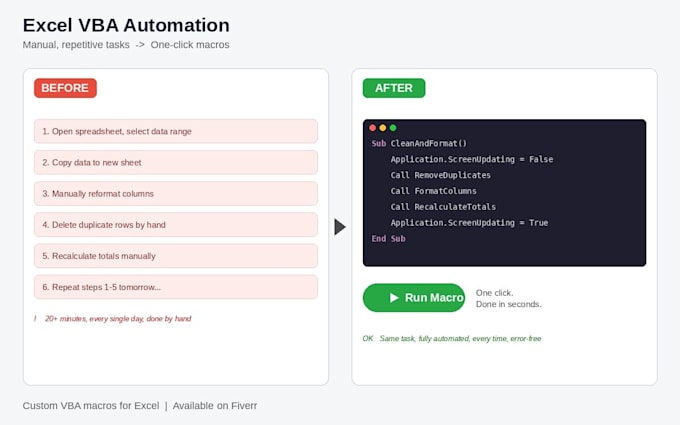
Task: Select the red BEFORE badge
Action: coord(65,88)
